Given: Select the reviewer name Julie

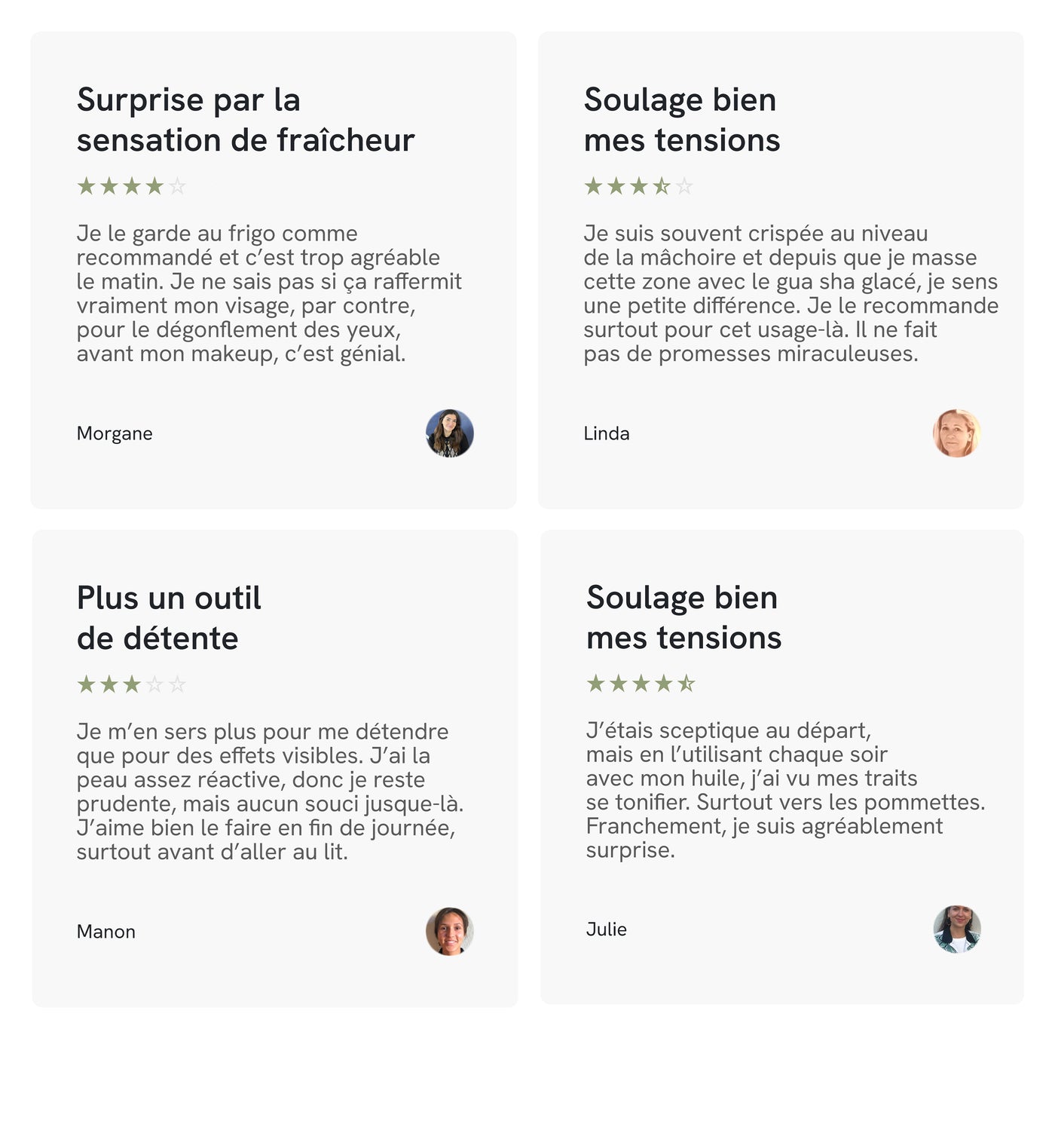Looking at the screenshot, I should click(607, 929).
